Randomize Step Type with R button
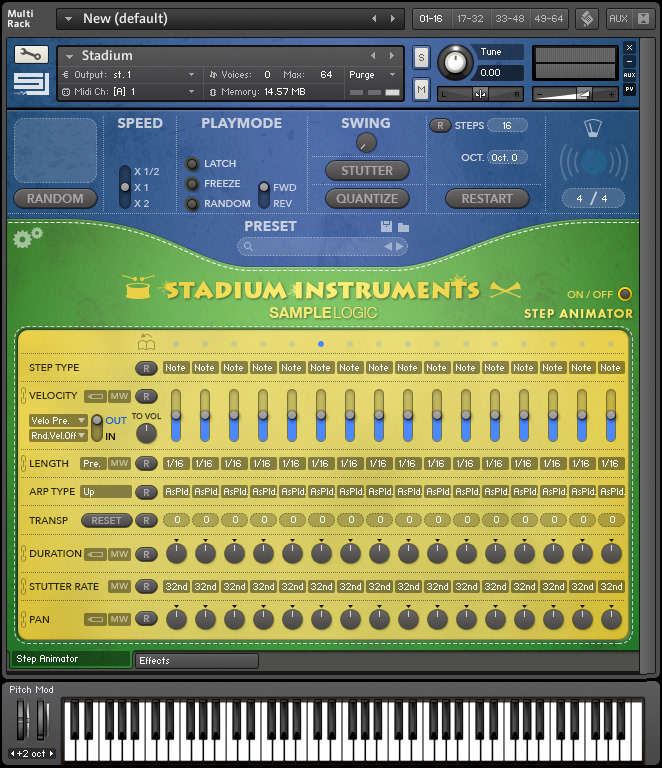This screenshot has height=768, width=662. (x=146, y=368)
